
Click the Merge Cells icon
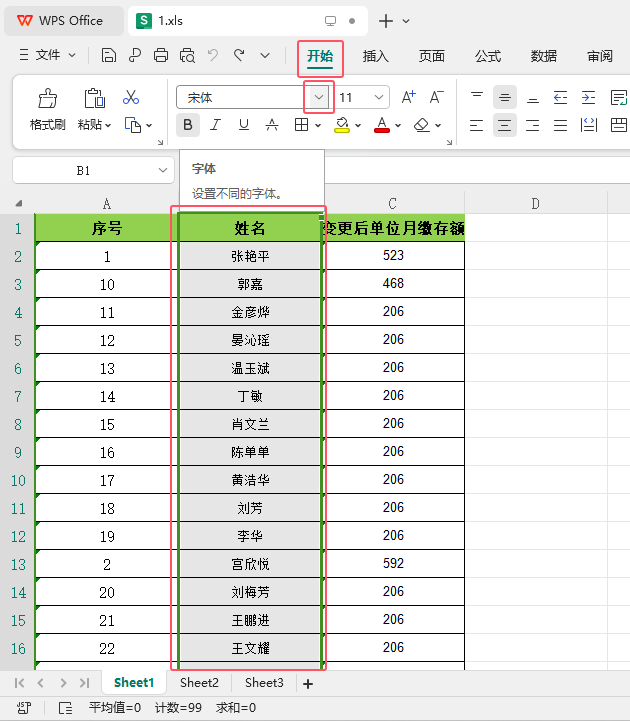(x=619, y=125)
